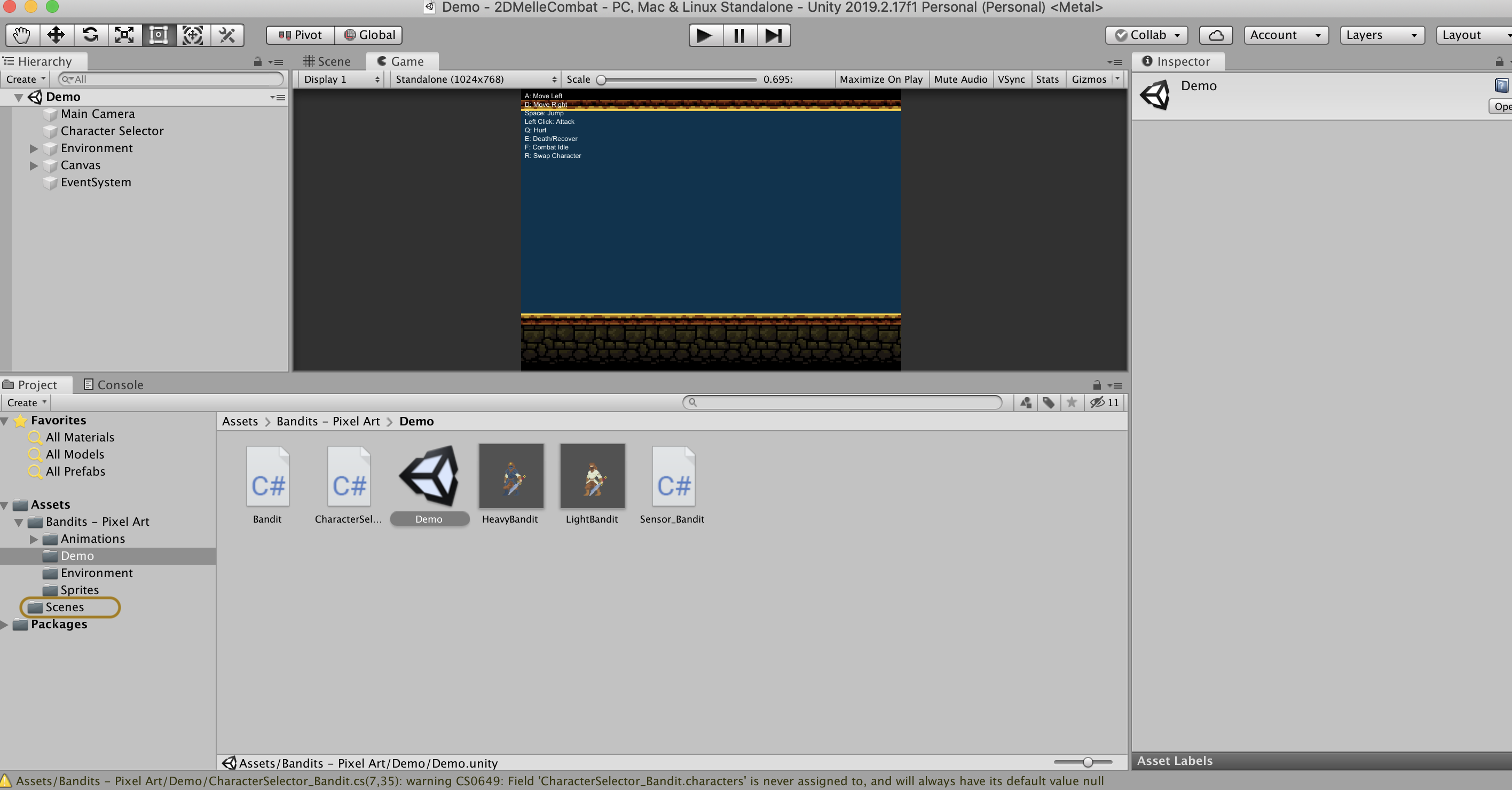The height and width of the screenshot is (790, 1512).
Task: Open the Layers dropdown
Action: 1381,35
